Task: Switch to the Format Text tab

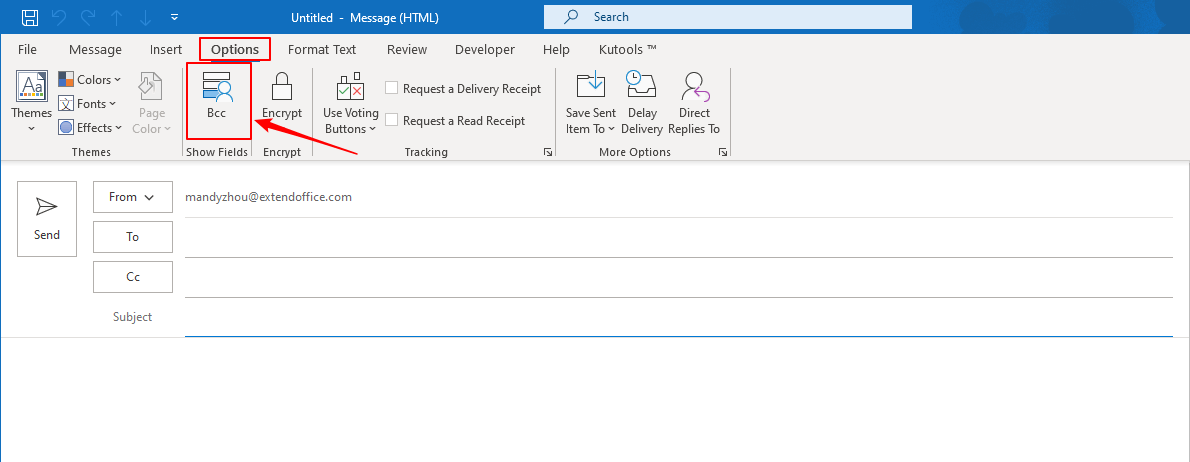Action: click(322, 49)
